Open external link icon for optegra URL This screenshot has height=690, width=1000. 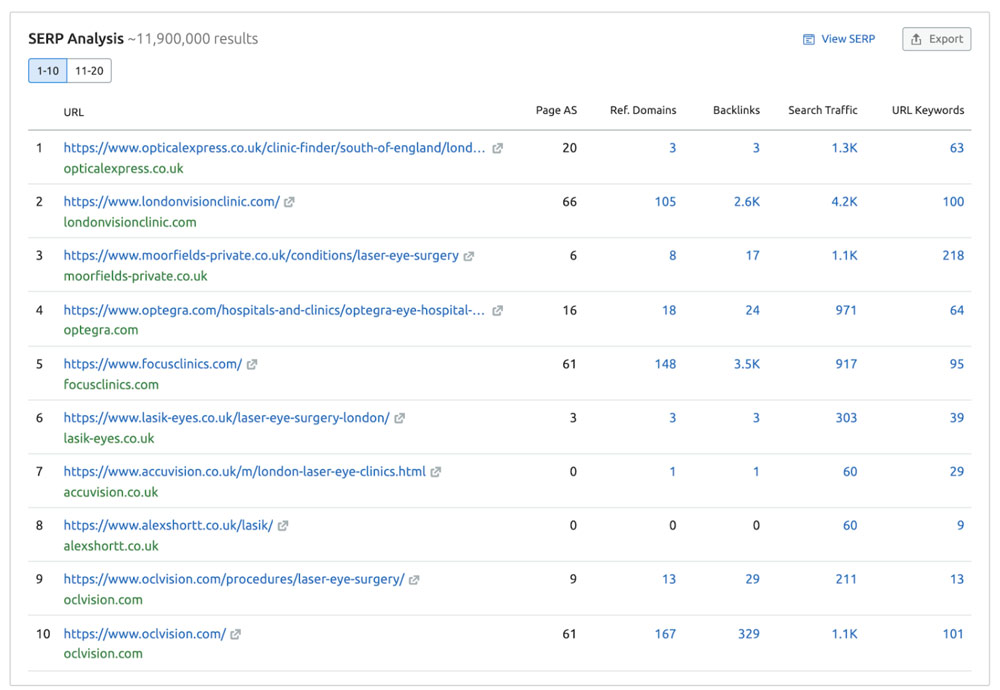(x=497, y=311)
